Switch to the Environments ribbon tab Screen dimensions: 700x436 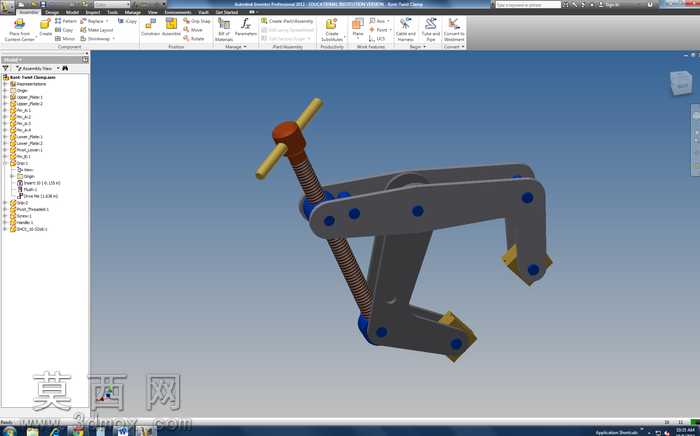178,12
